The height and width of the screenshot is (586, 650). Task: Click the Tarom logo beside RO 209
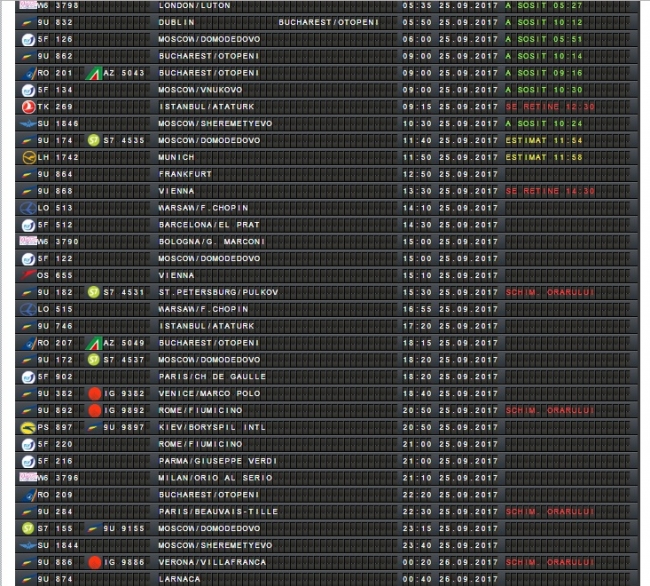click(29, 495)
